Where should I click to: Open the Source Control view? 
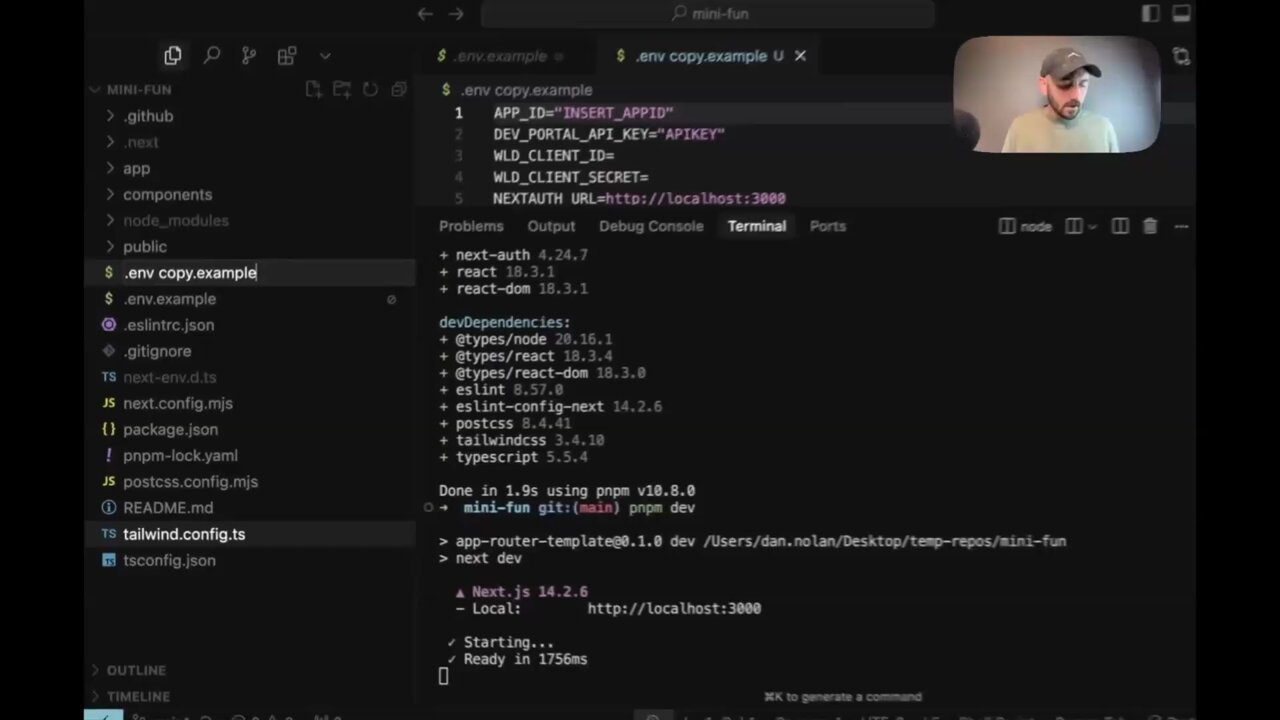point(249,55)
